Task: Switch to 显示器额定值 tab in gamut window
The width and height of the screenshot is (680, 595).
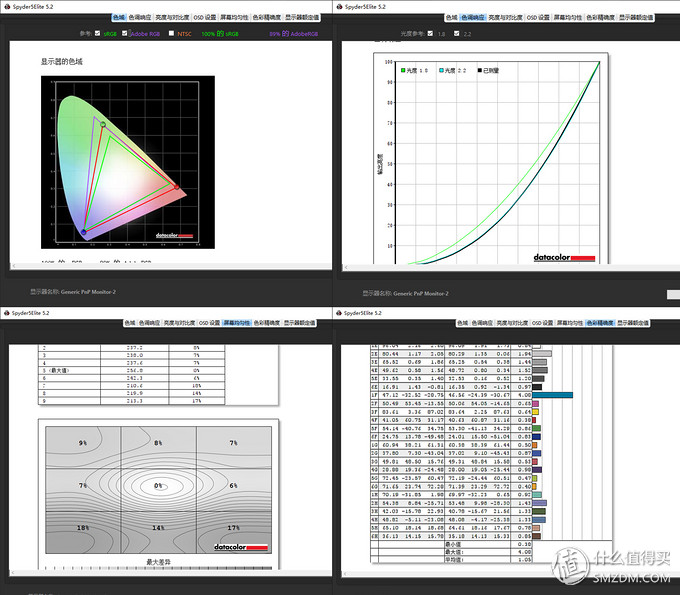Action: (302, 18)
